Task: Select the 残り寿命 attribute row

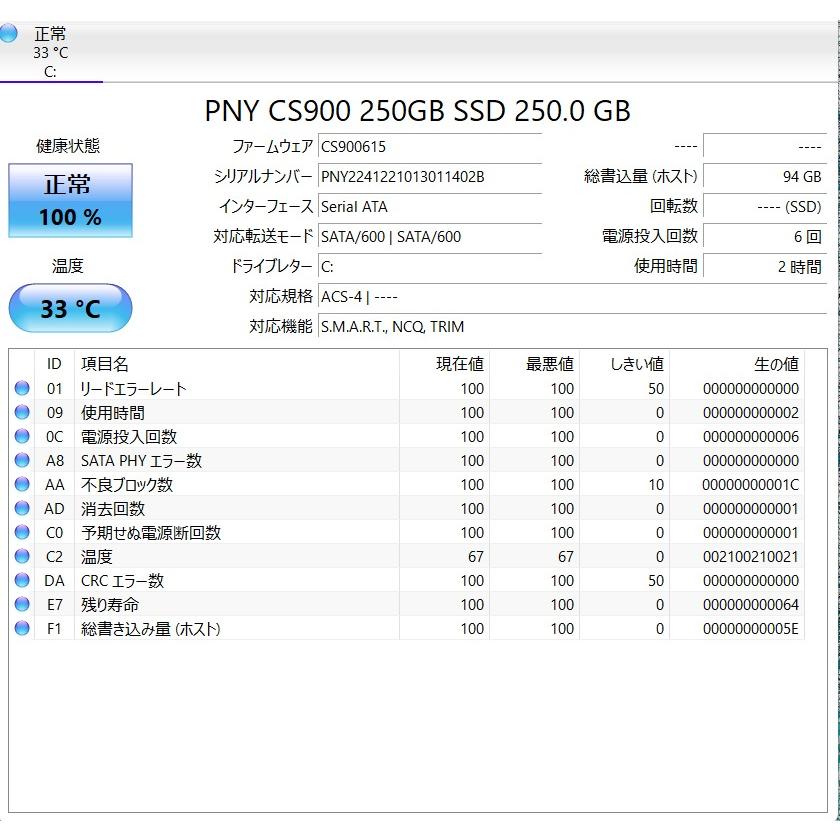Action: point(407,605)
